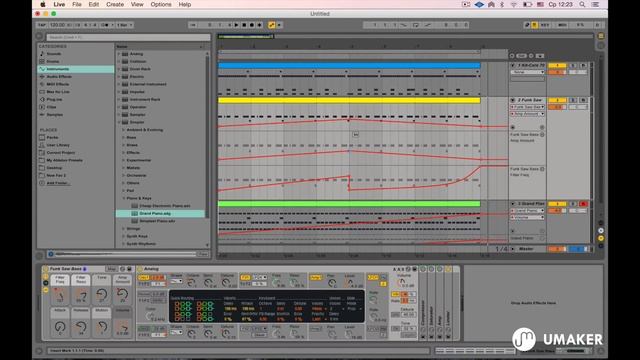Viewport: 640px width, 360px height.
Task: Adjust the Filter Freq macro knob
Action: tap(60, 295)
